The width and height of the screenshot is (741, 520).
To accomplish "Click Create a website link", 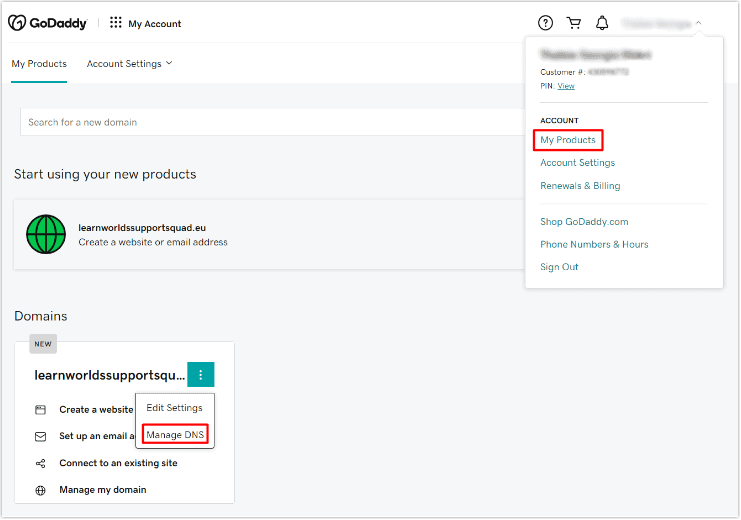I will coord(96,410).
